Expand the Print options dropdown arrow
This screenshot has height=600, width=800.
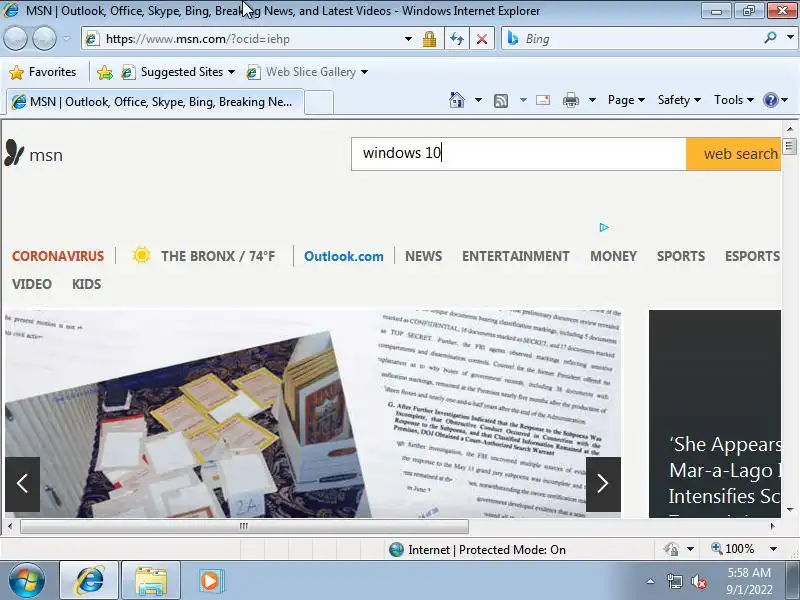(x=592, y=100)
